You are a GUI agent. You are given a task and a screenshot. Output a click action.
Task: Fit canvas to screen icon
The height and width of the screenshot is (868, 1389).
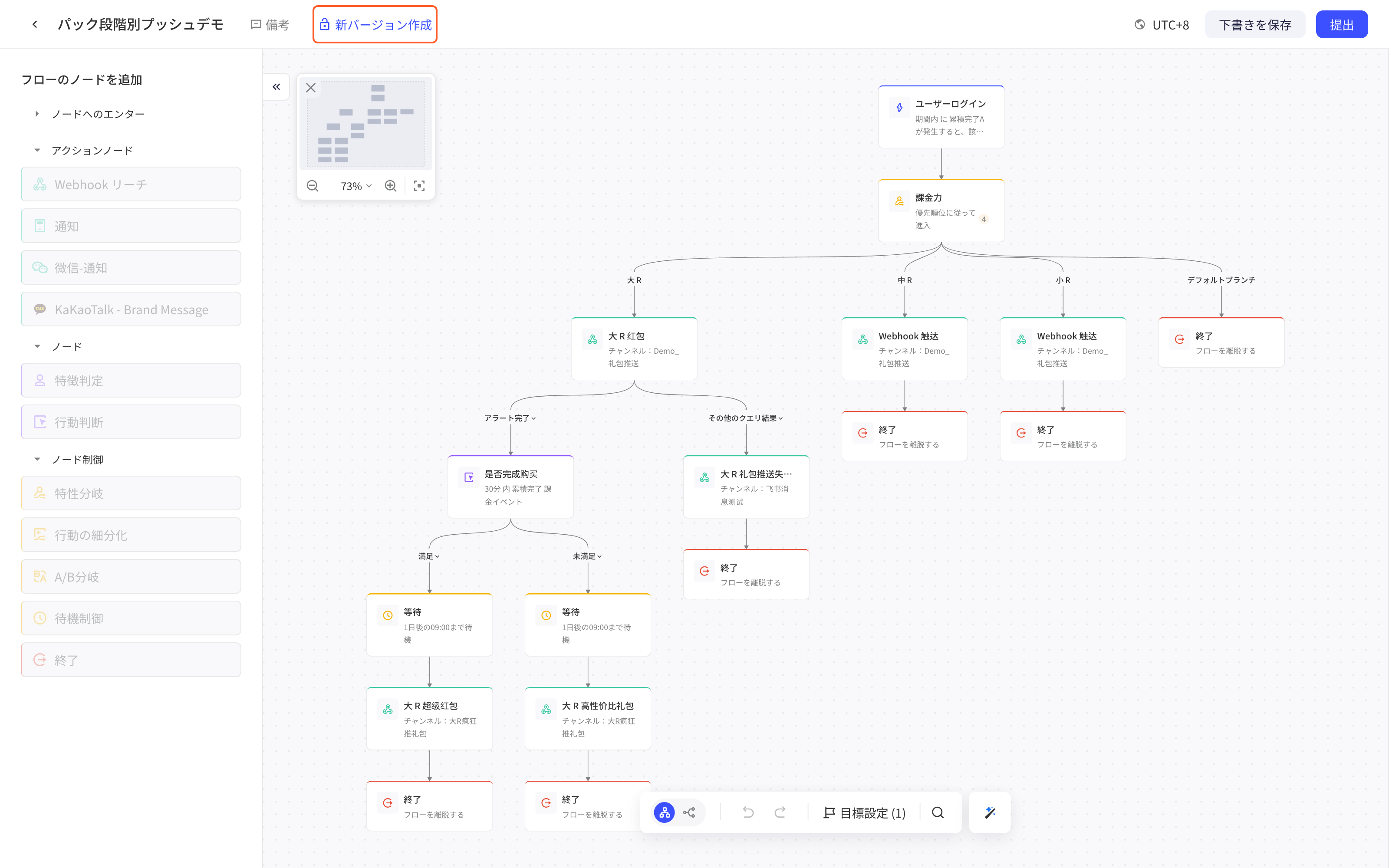pyautogui.click(x=419, y=186)
